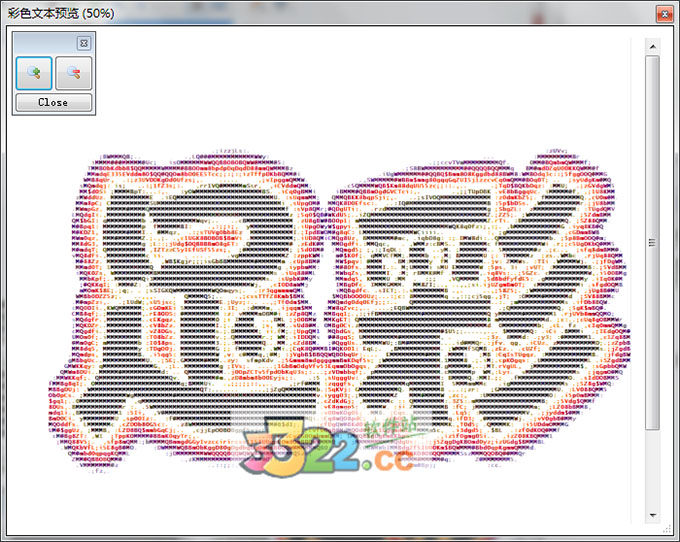Viewport: 680px width, 542px height.
Task: Close the color text preview window
Action: (662, 13)
